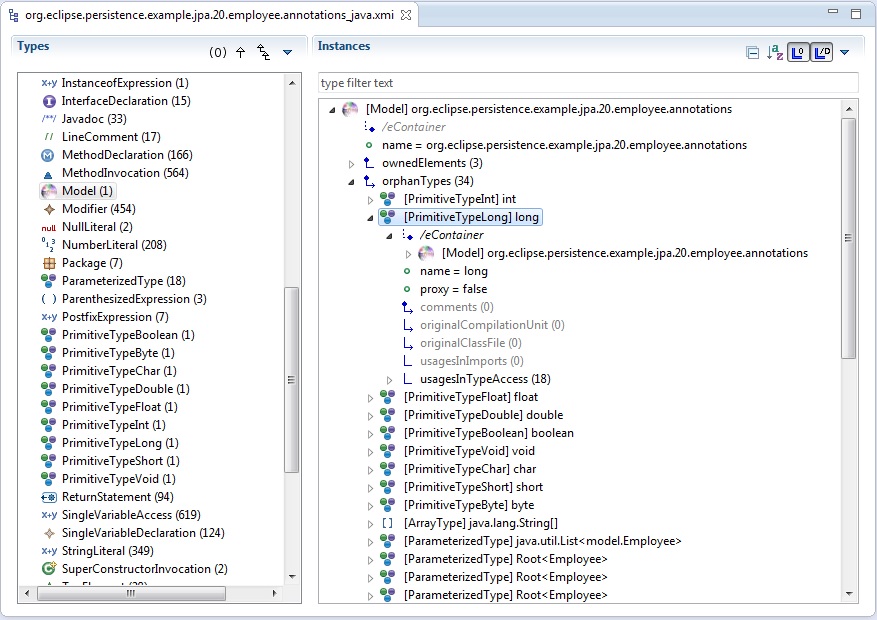
Task: Select [PrimitiveTypeVoid] void instance
Action: (469, 451)
